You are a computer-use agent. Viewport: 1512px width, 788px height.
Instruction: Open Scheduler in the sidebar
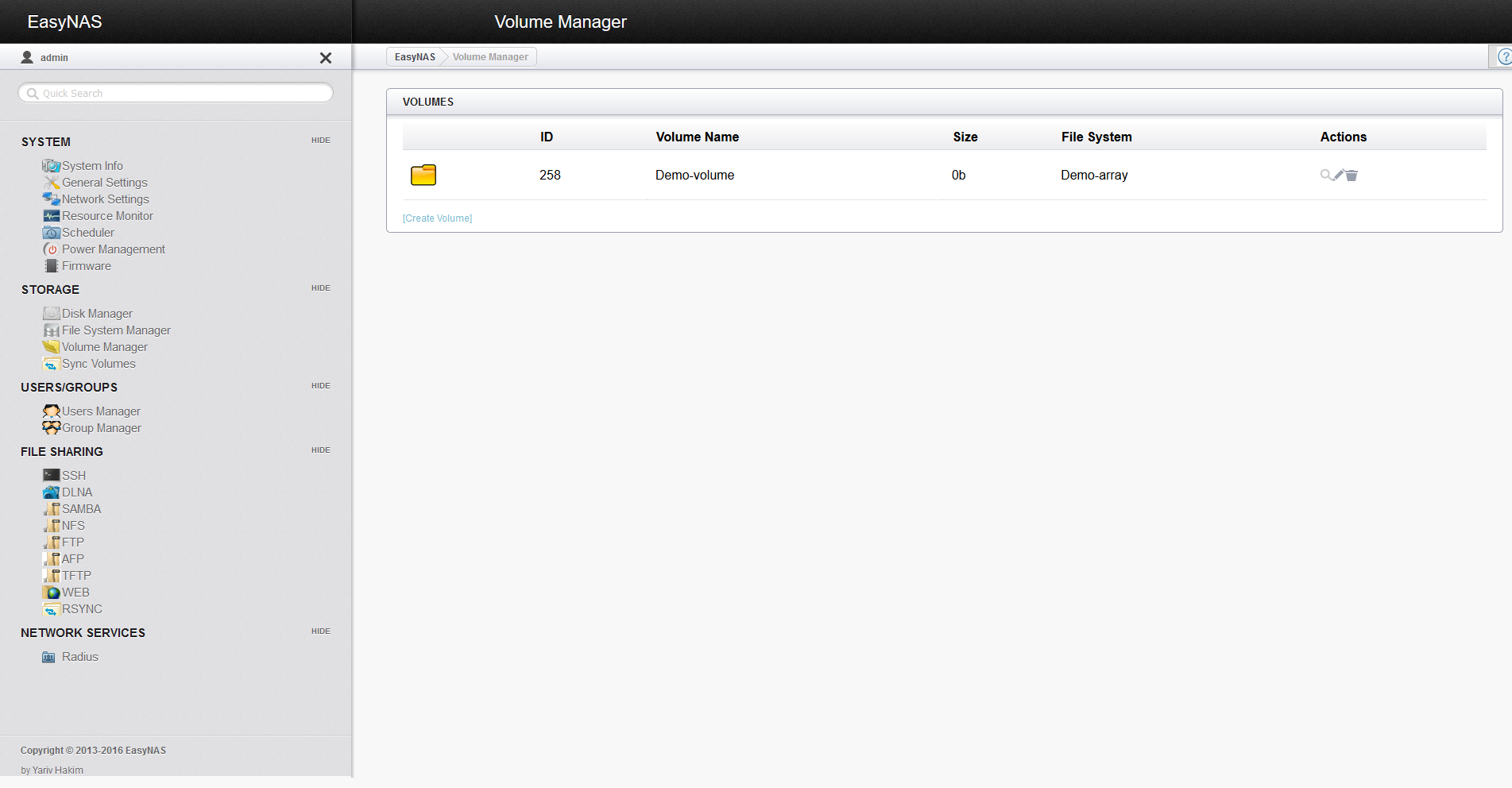tap(88, 233)
